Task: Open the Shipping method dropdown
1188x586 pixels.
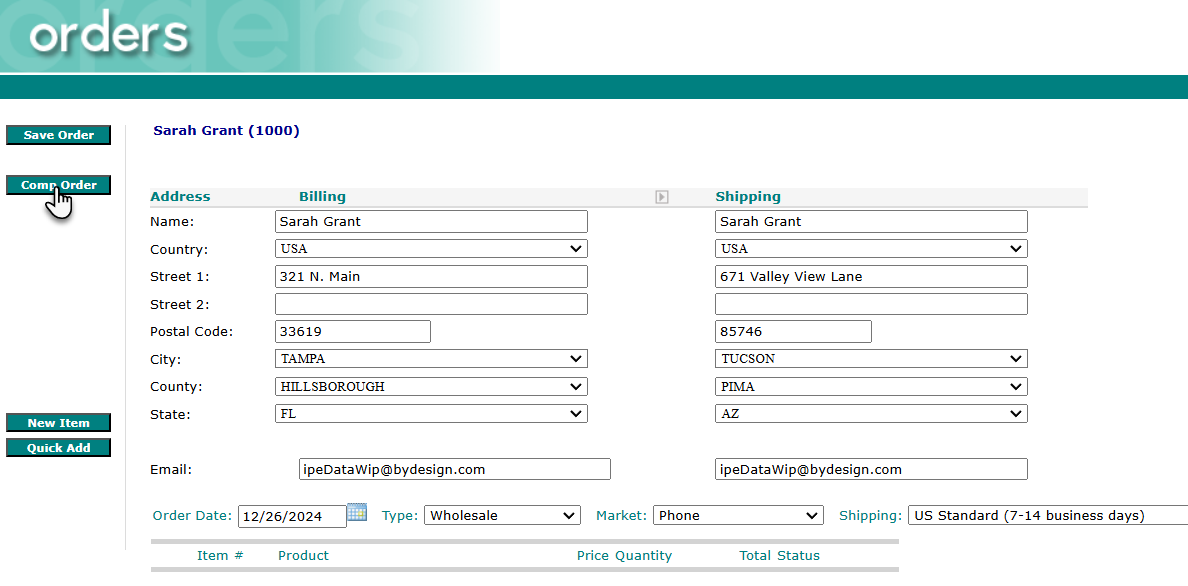Action: (x=1046, y=516)
